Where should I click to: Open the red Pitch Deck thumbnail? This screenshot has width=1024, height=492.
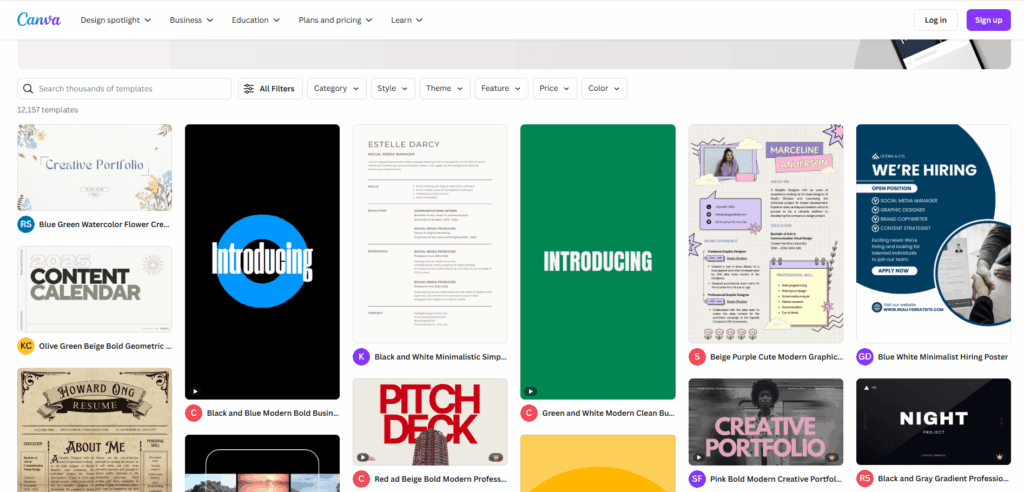tap(430, 421)
